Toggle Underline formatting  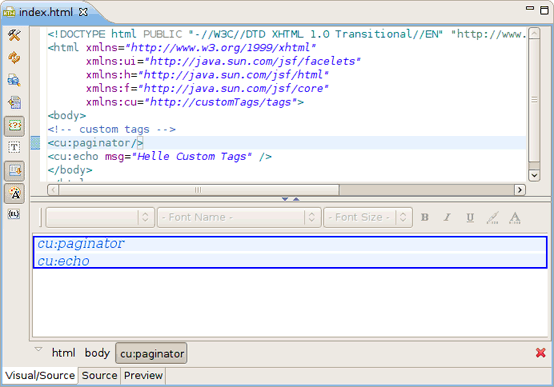click(x=470, y=217)
